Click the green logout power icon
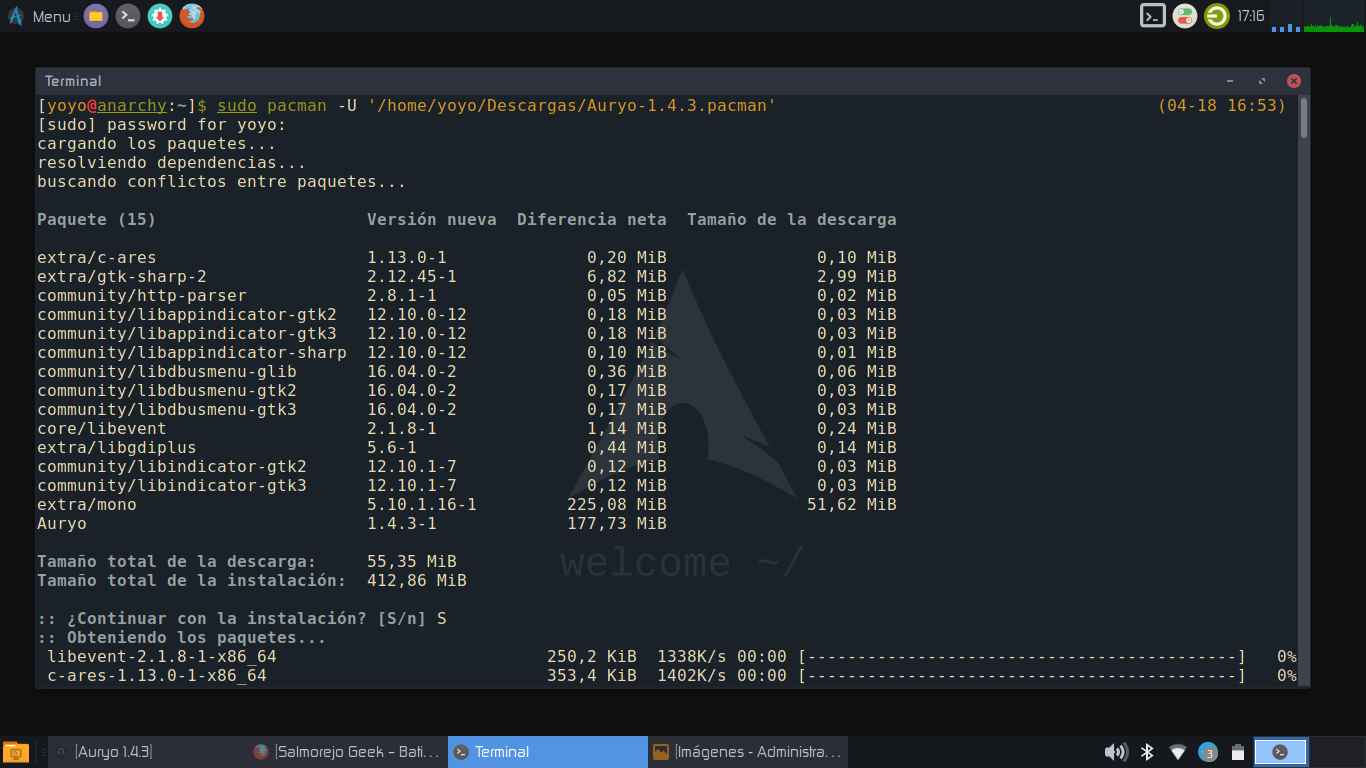Screen dimensions: 1366x768 pyautogui.click(x=1216, y=16)
